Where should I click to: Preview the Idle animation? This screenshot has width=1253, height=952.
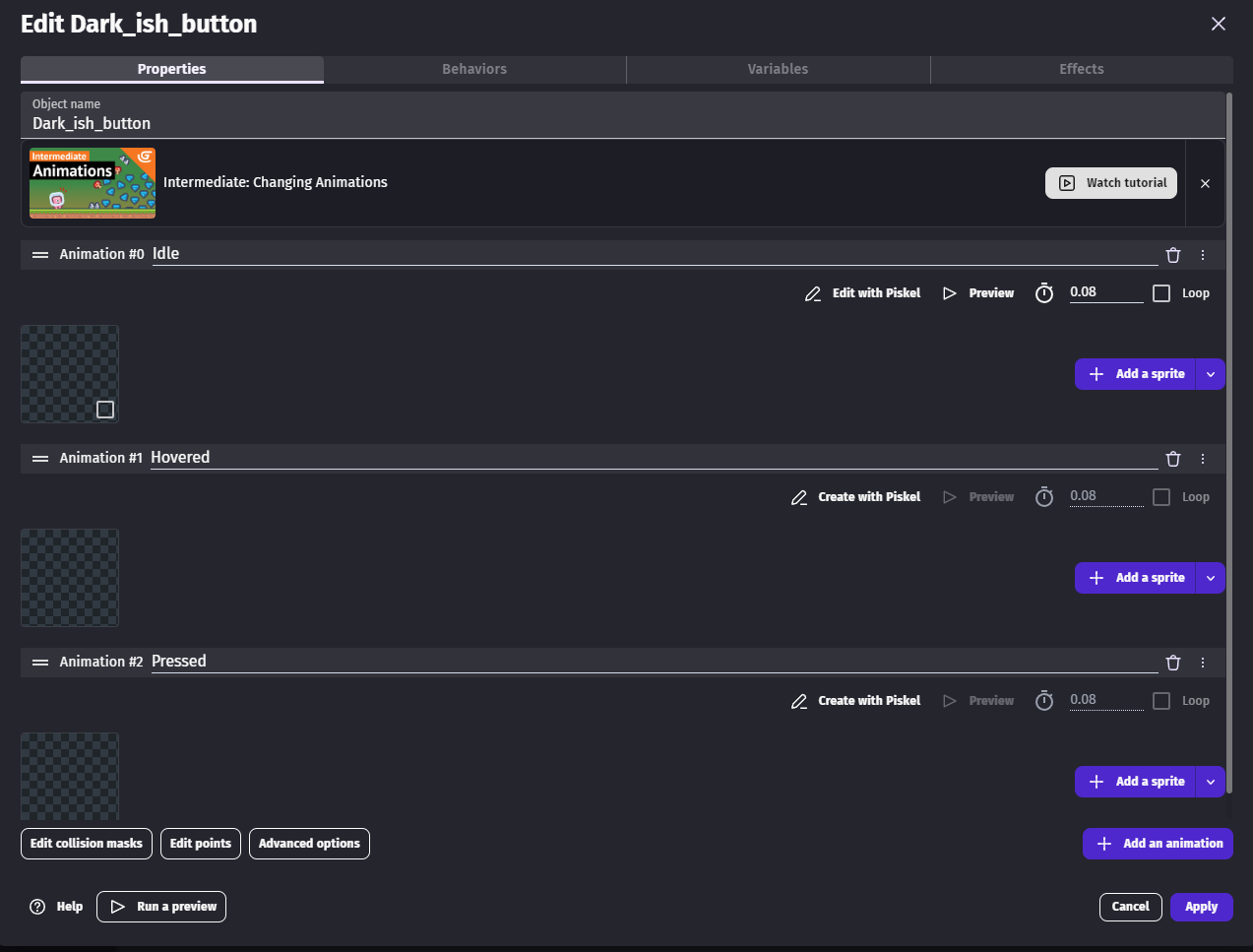(978, 293)
